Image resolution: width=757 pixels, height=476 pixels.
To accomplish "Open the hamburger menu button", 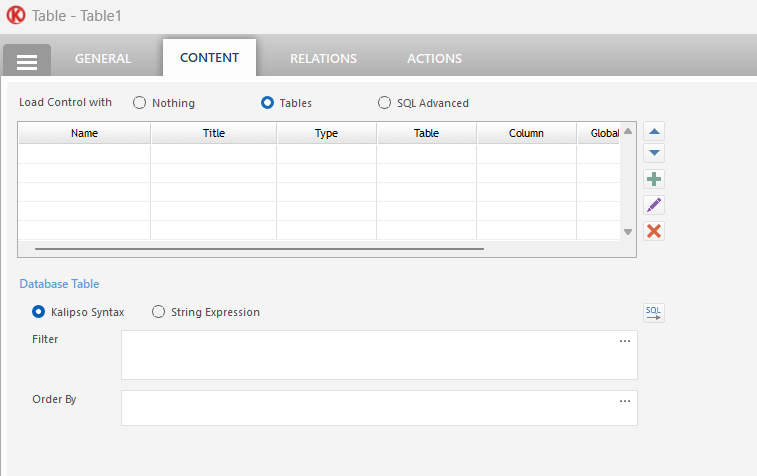I will point(27,61).
